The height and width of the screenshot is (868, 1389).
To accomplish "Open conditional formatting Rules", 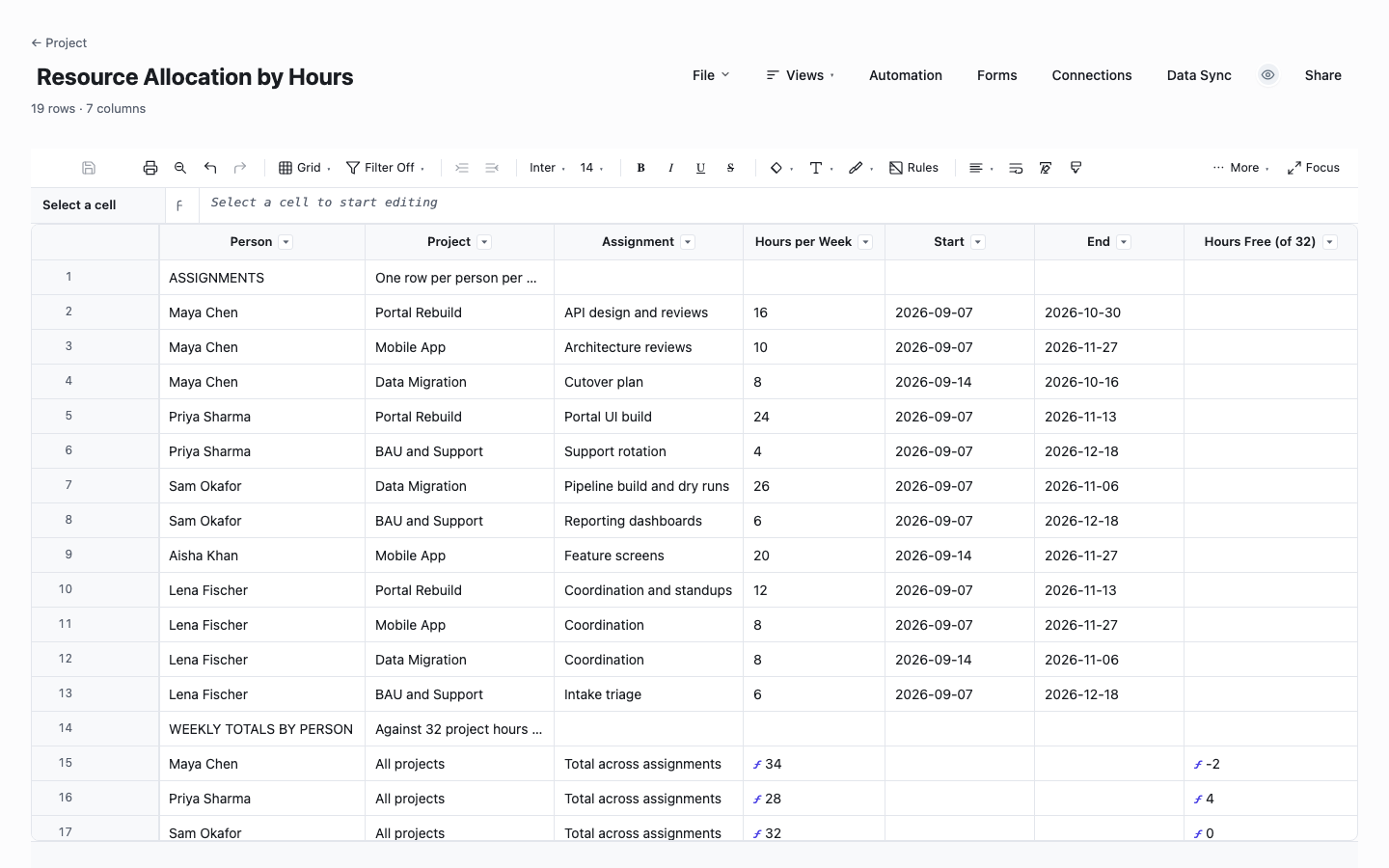I will (x=913, y=168).
